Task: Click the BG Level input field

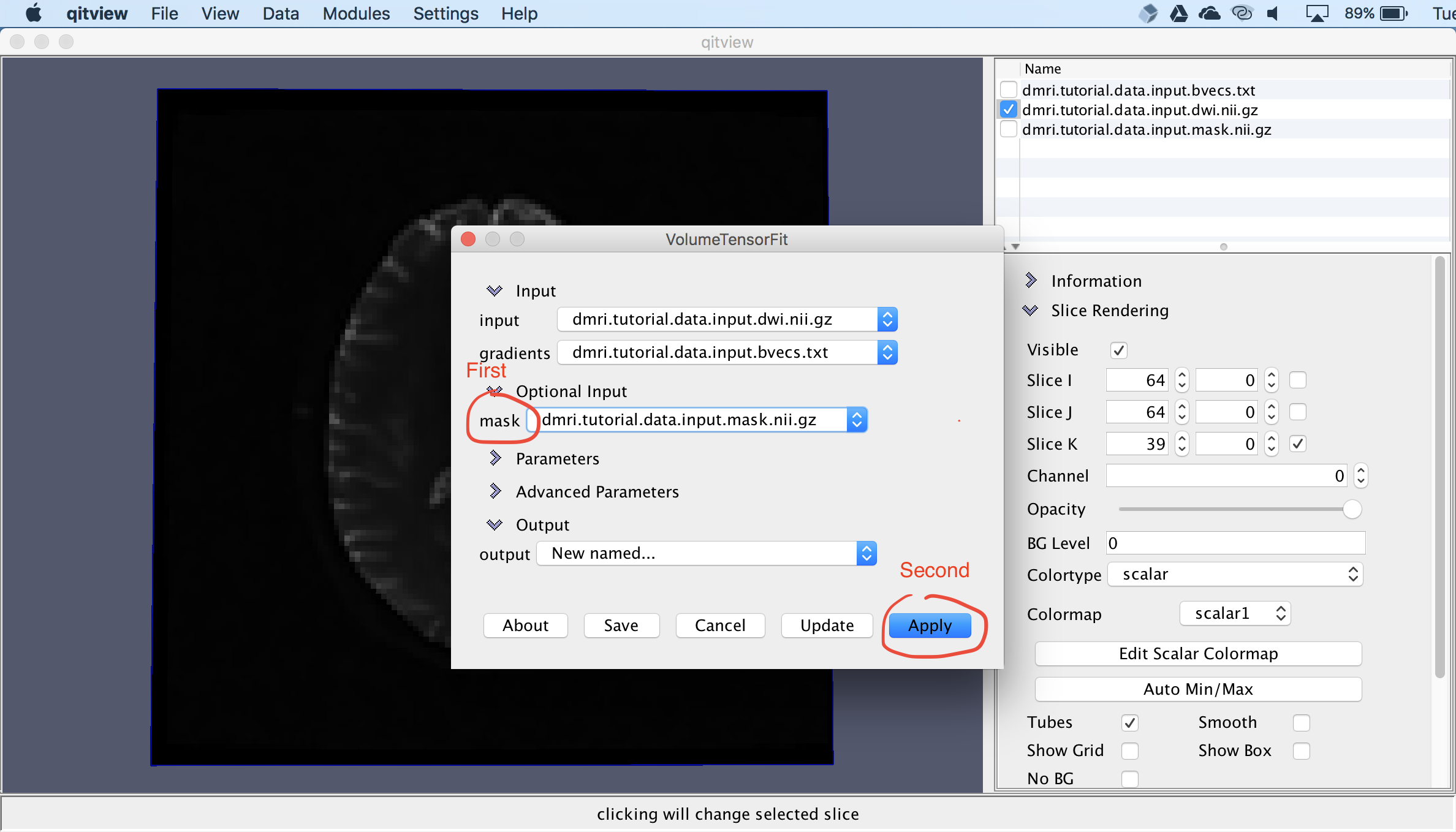Action: pos(1235,543)
